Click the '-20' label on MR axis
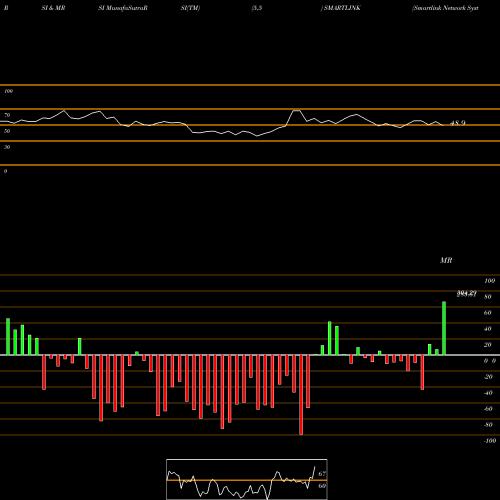The width and height of the screenshot is (500, 500). pyautogui.click(x=488, y=377)
